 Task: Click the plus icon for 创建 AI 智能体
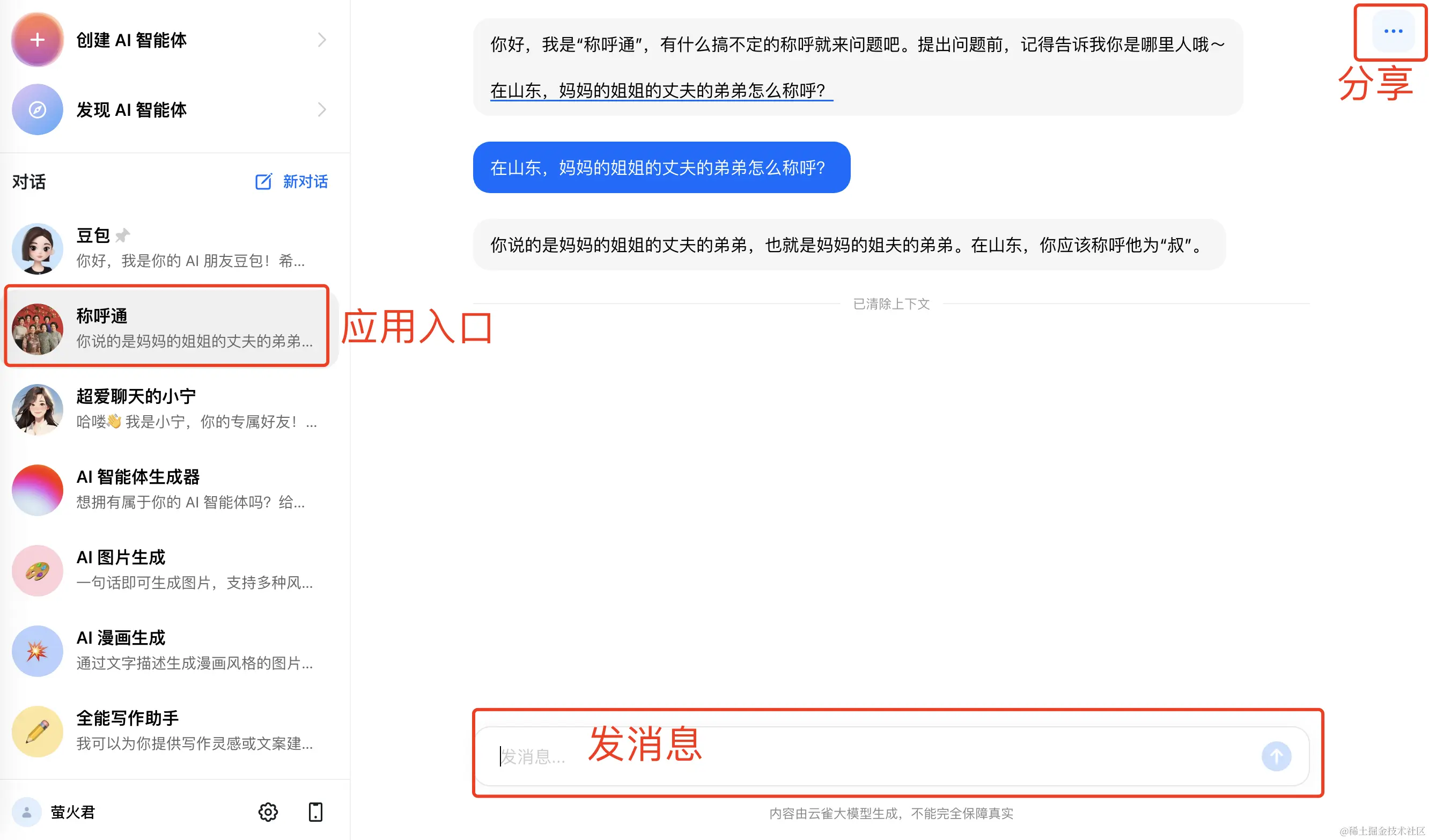(x=38, y=40)
